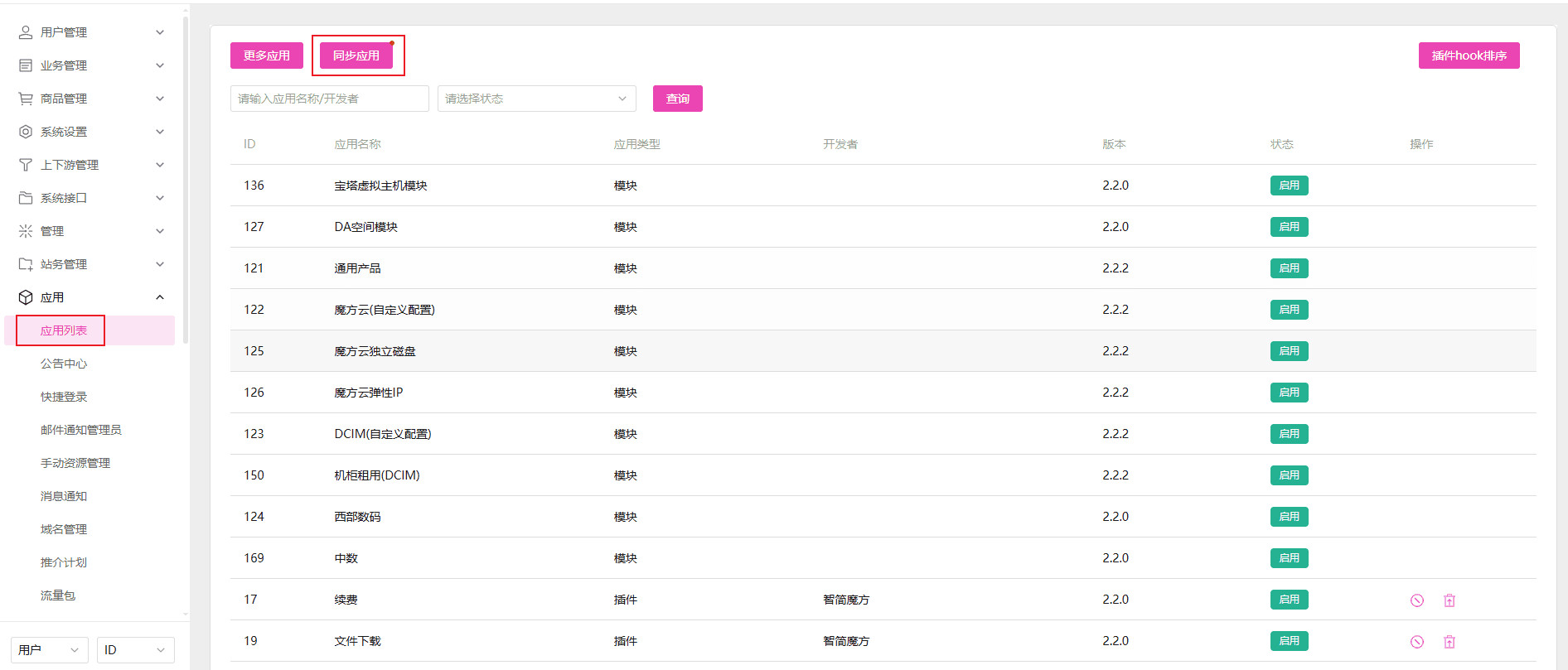Click the disable icon for 续费 plugin
The image size is (1568, 670).
[1417, 600]
